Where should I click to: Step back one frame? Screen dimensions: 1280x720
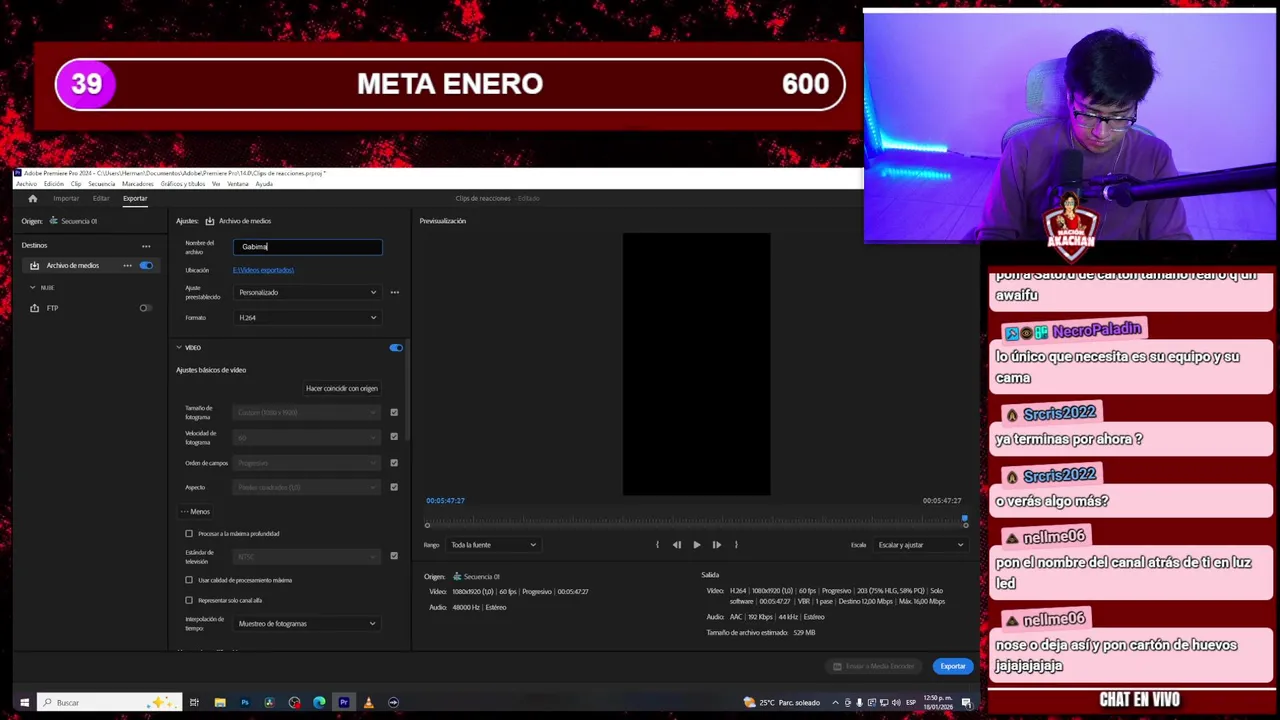coord(677,545)
